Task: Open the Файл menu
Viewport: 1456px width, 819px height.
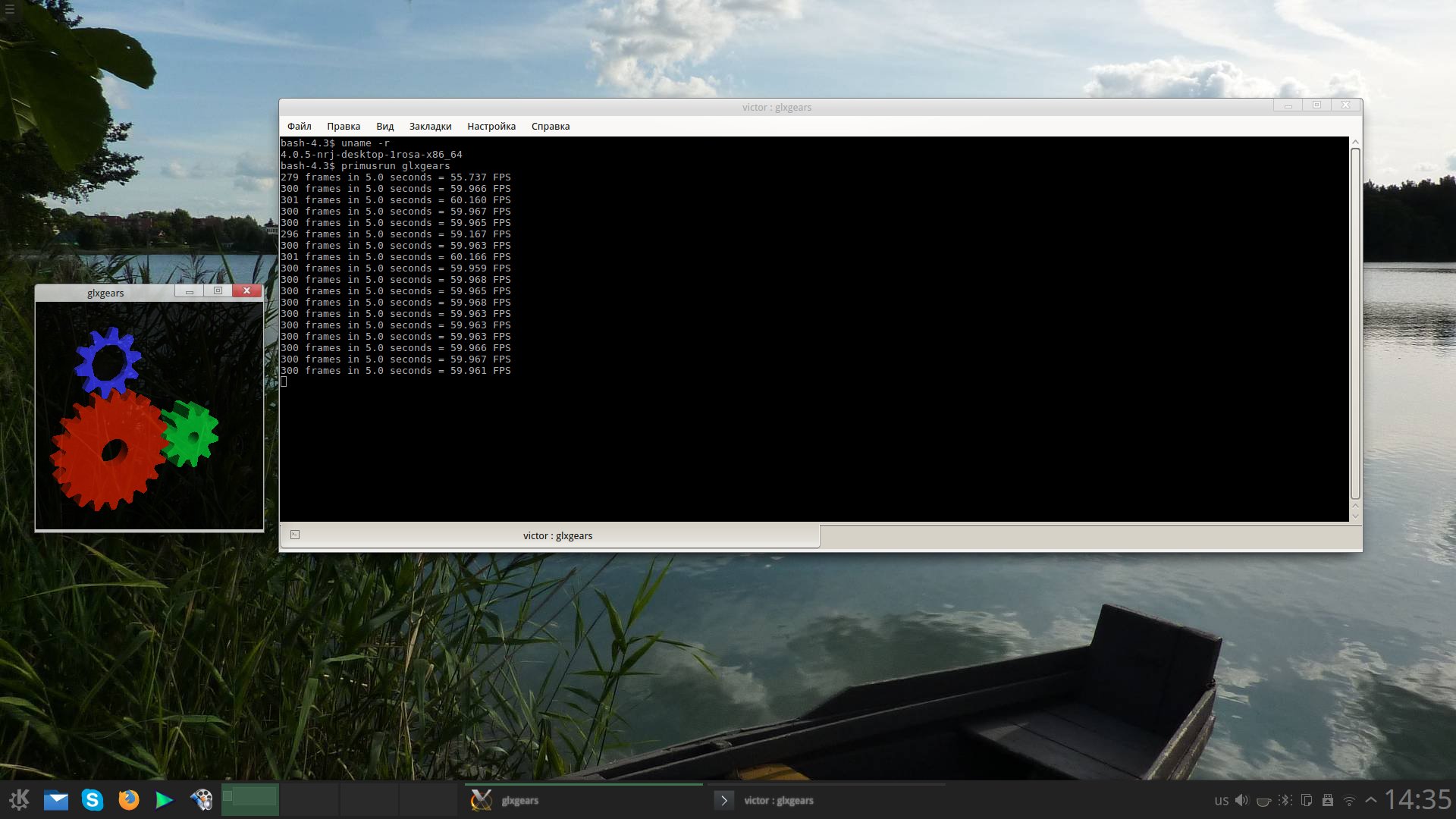Action: coord(299,126)
